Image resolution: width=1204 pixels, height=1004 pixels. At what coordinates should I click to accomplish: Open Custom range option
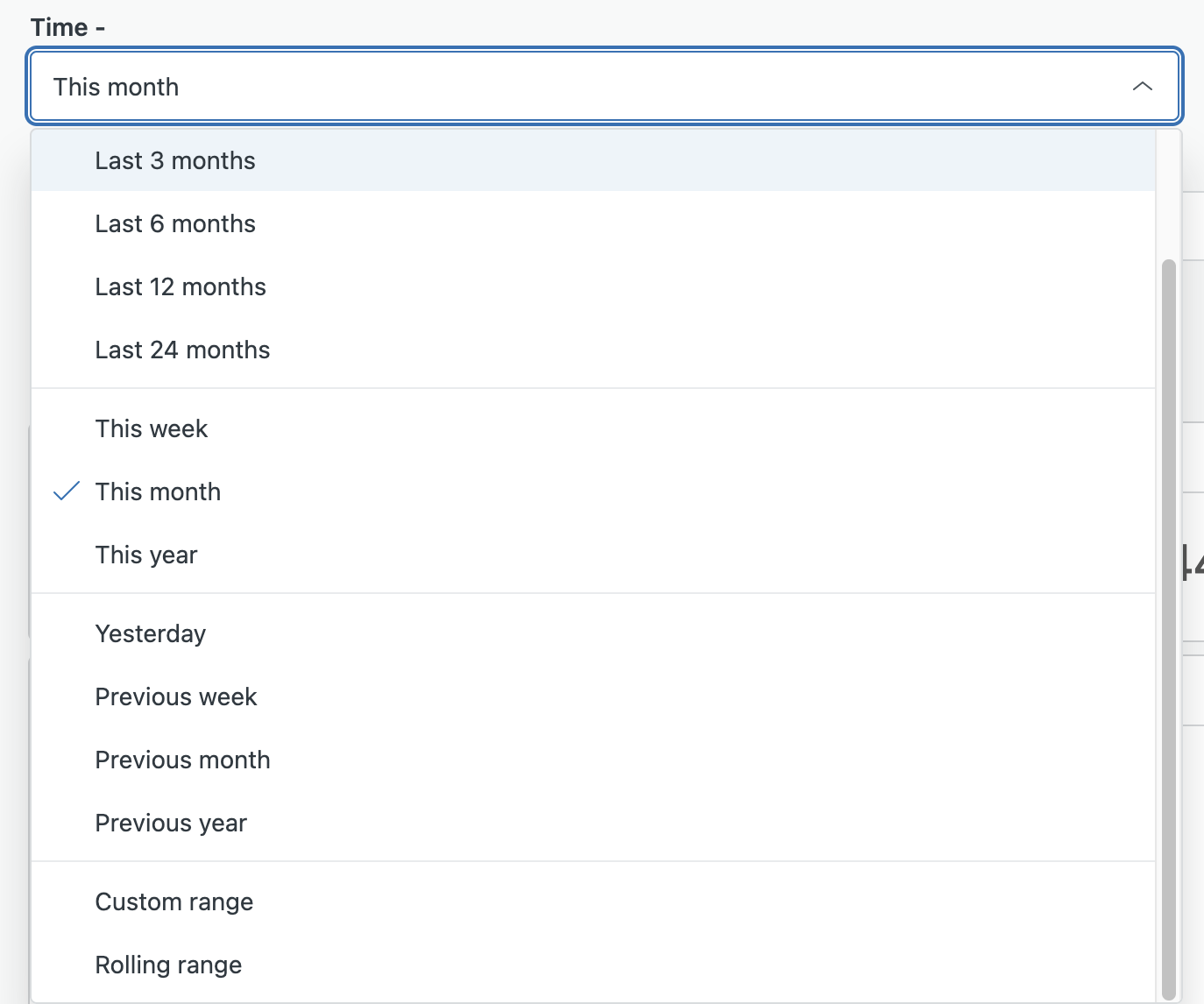click(174, 902)
